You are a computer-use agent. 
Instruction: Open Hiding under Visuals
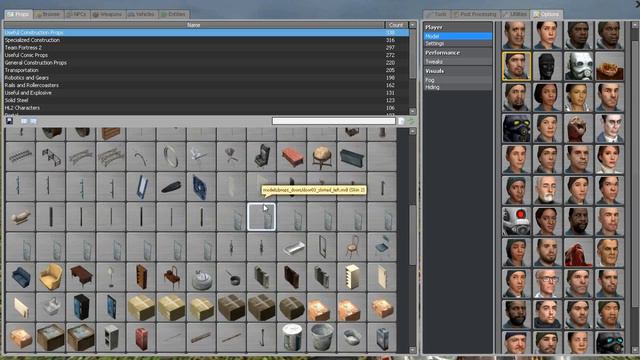[458, 87]
